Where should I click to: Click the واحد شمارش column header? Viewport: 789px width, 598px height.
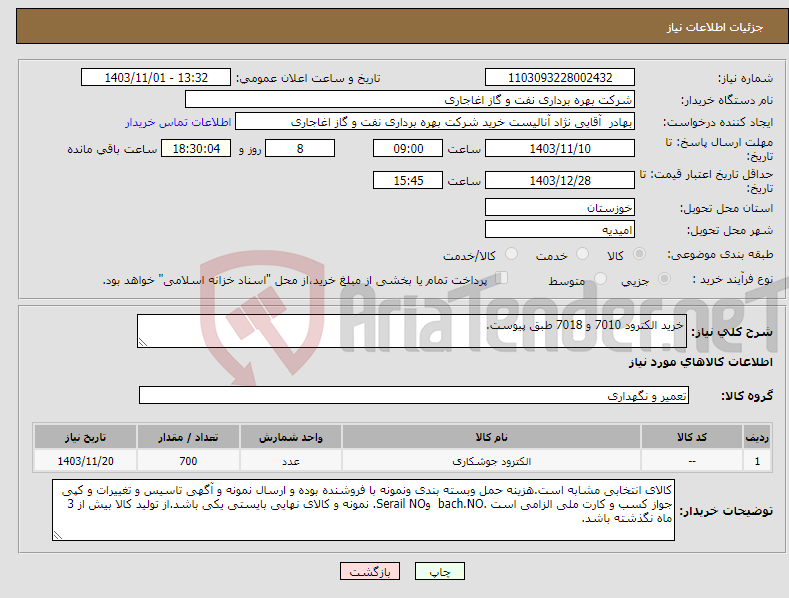(x=291, y=437)
